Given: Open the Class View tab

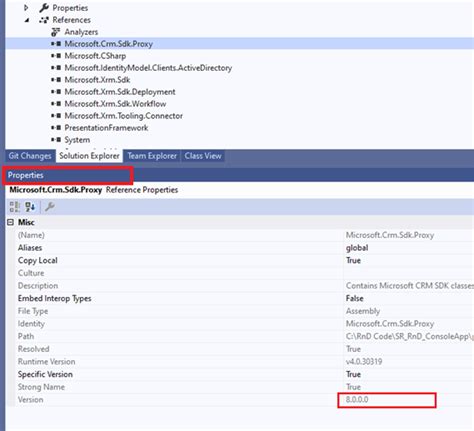Looking at the screenshot, I should tap(203, 156).
